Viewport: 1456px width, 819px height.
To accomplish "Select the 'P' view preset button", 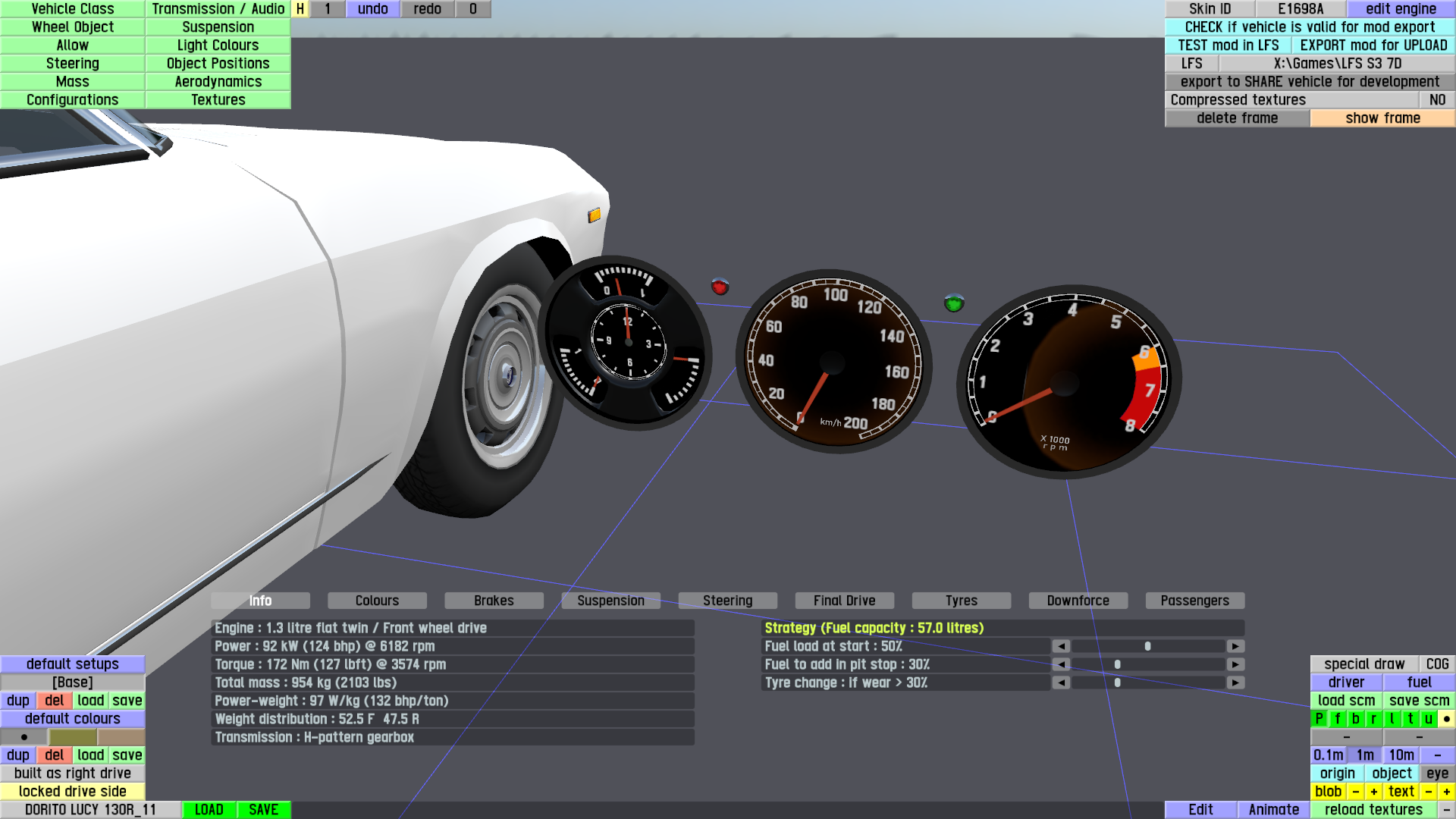I will tap(1319, 719).
